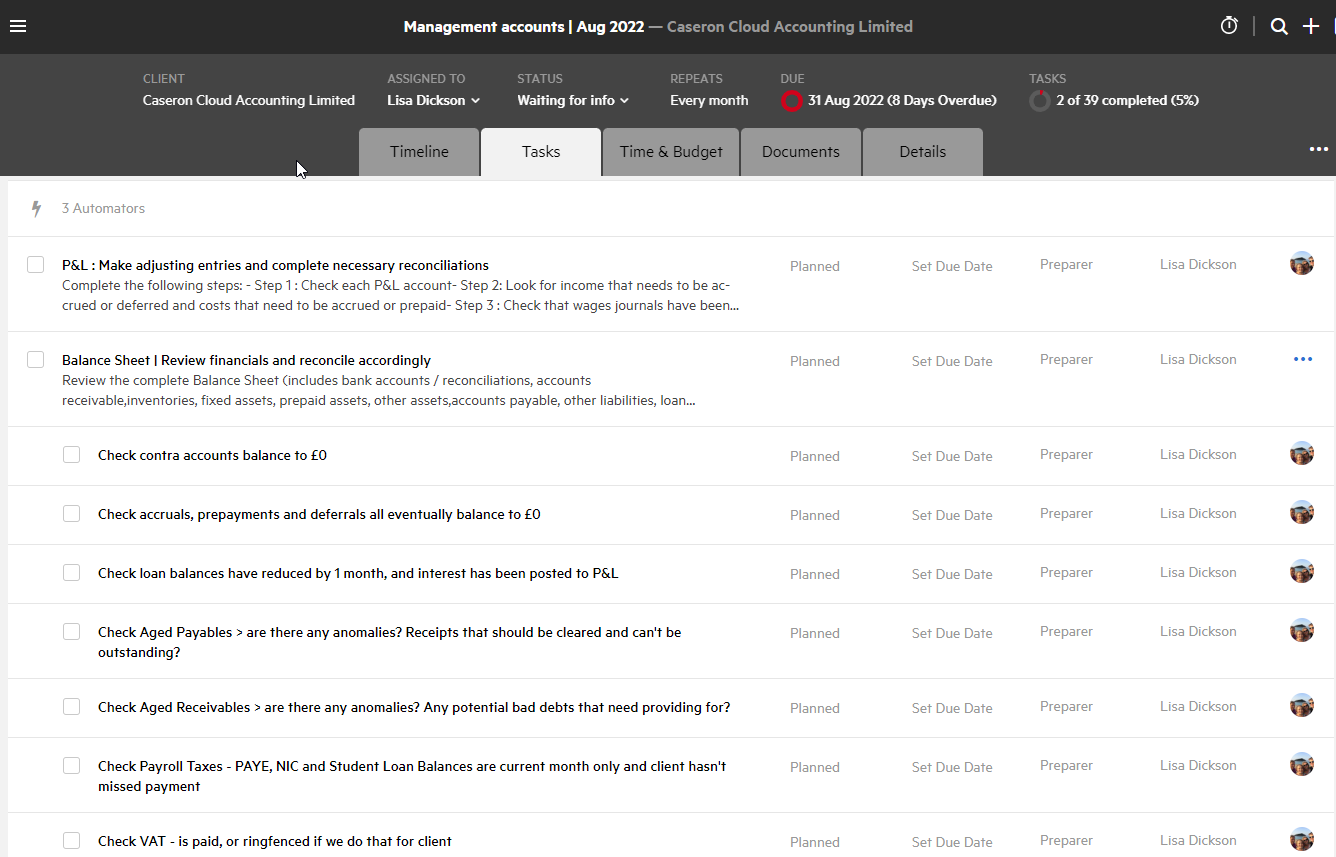
Task: Set due date for P&L task
Action: (x=952, y=266)
